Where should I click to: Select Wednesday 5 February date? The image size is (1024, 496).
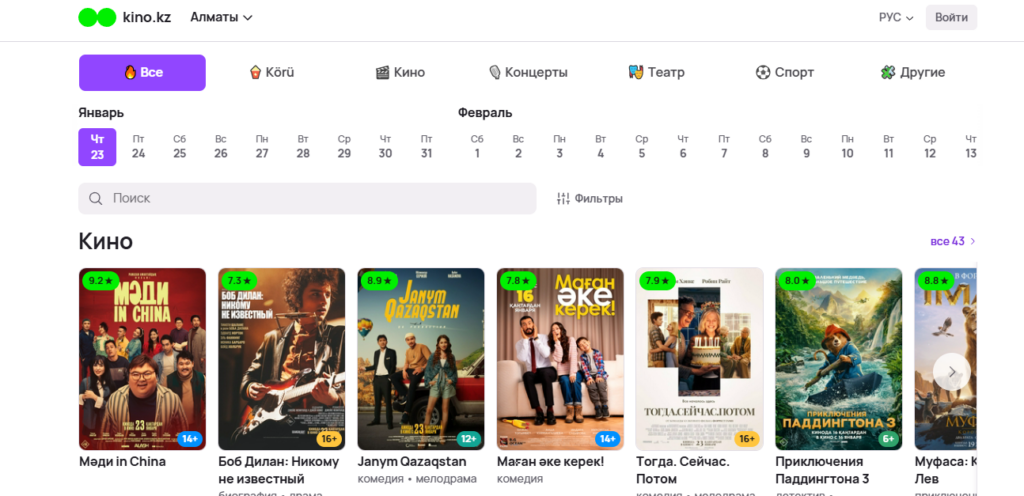pyautogui.click(x=641, y=147)
